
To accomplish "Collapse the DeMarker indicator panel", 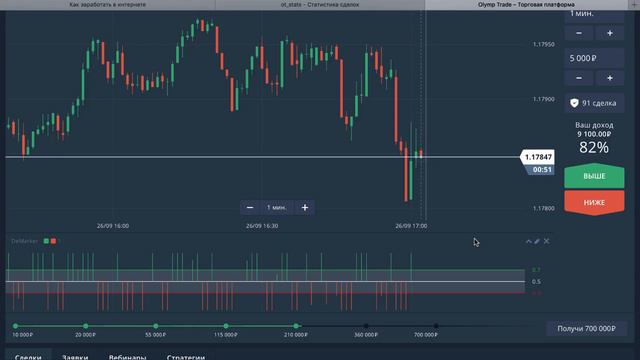I will click(x=529, y=241).
